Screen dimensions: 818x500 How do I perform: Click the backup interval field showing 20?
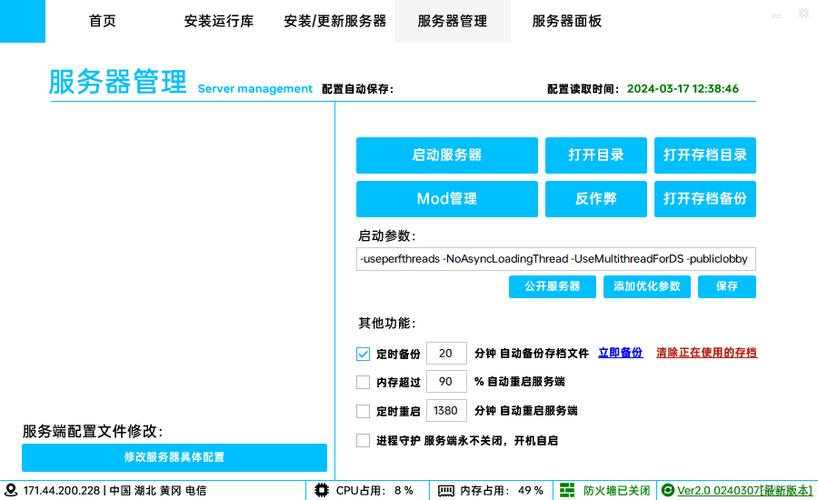(x=446, y=353)
